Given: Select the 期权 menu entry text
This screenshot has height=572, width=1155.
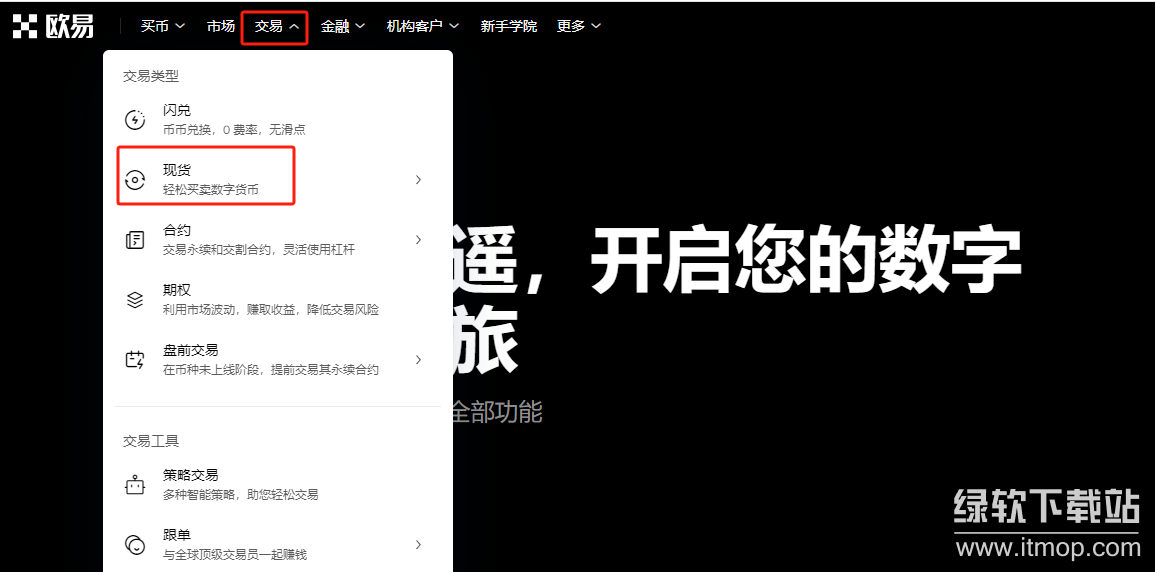Looking at the screenshot, I should 177,290.
